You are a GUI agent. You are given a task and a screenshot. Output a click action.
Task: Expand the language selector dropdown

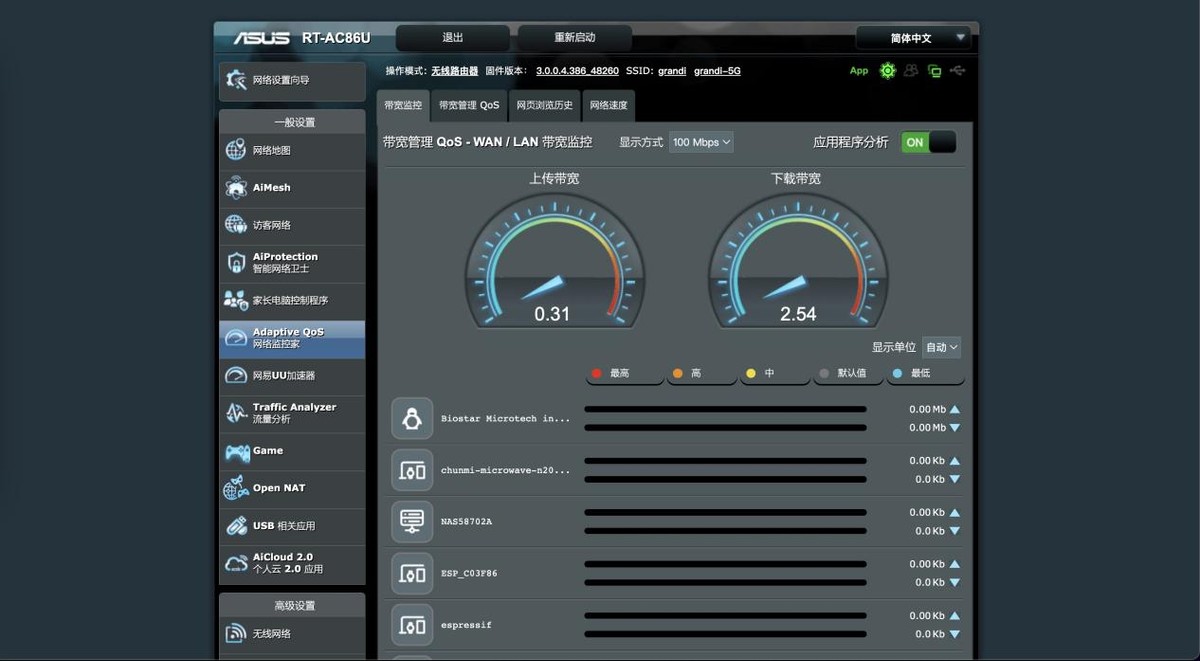(x=914, y=38)
